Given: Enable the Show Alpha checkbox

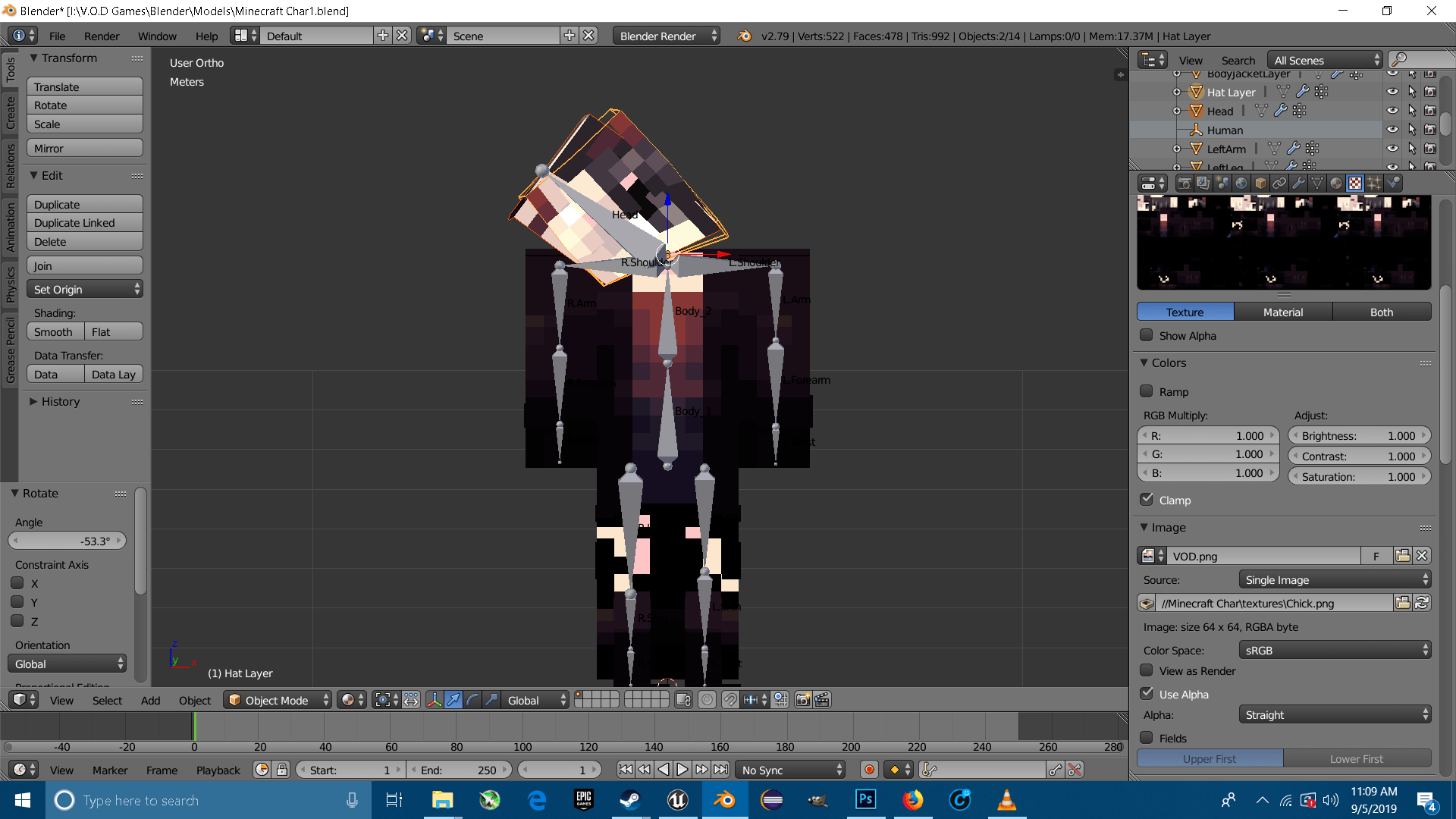Looking at the screenshot, I should click(x=1147, y=335).
